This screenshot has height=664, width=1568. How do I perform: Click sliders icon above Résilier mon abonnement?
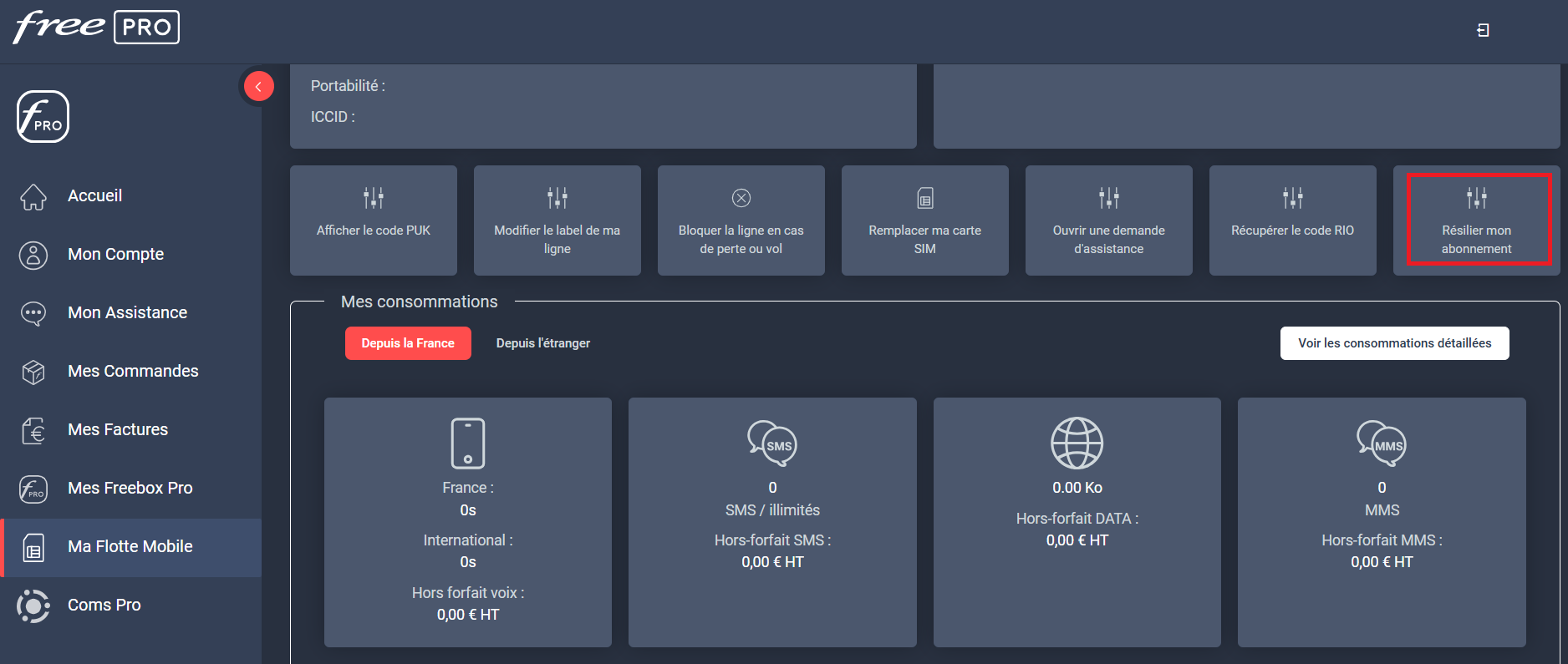1477,198
